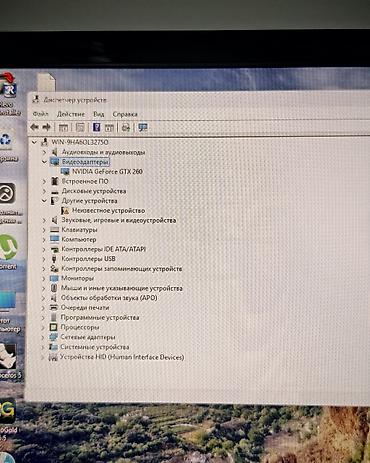The width and height of the screenshot is (370, 463).
Task: Expand the Системные устройства chevron
Action: tap(42, 347)
